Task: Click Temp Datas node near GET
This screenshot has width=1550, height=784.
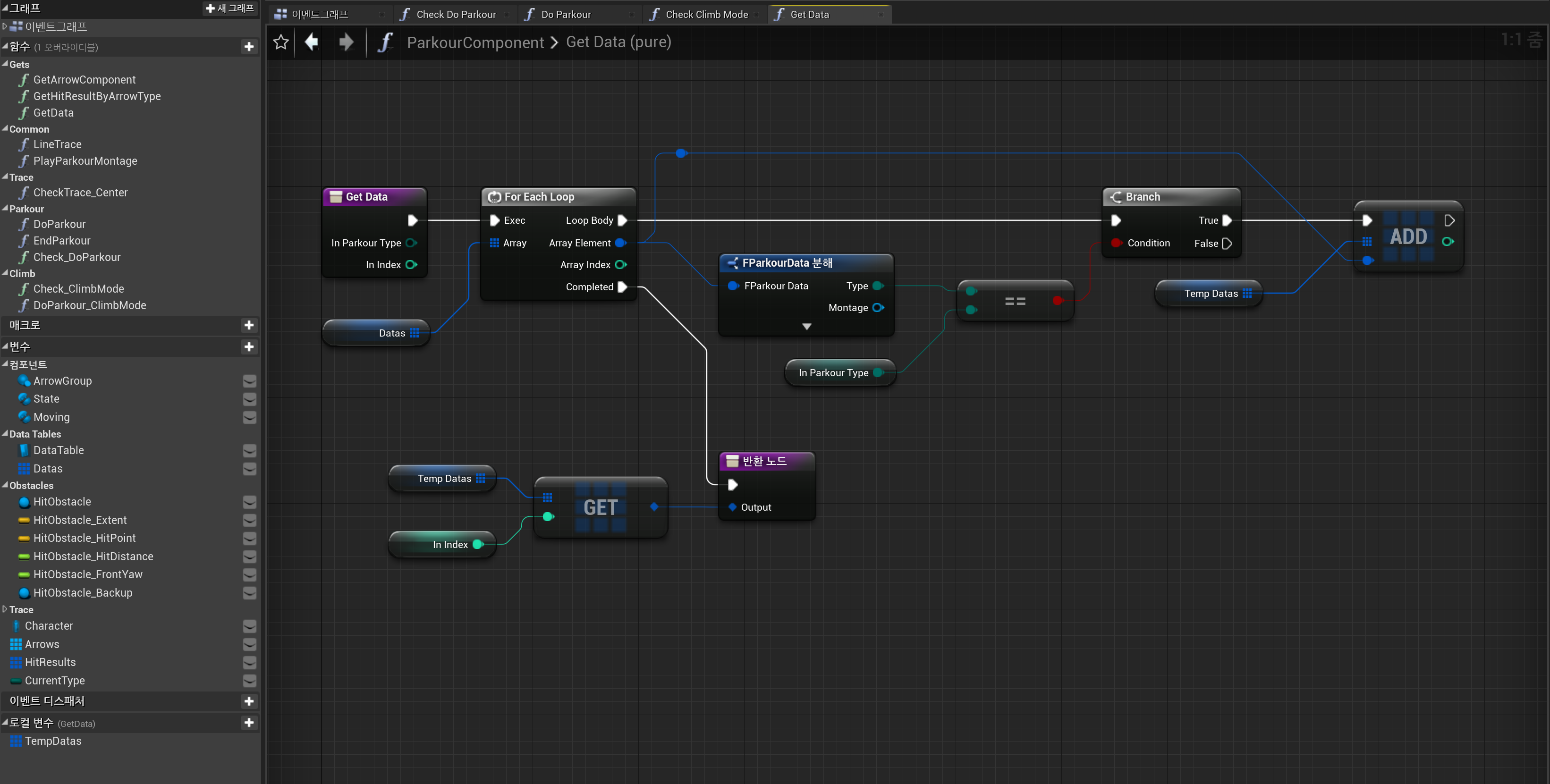Action: click(443, 478)
